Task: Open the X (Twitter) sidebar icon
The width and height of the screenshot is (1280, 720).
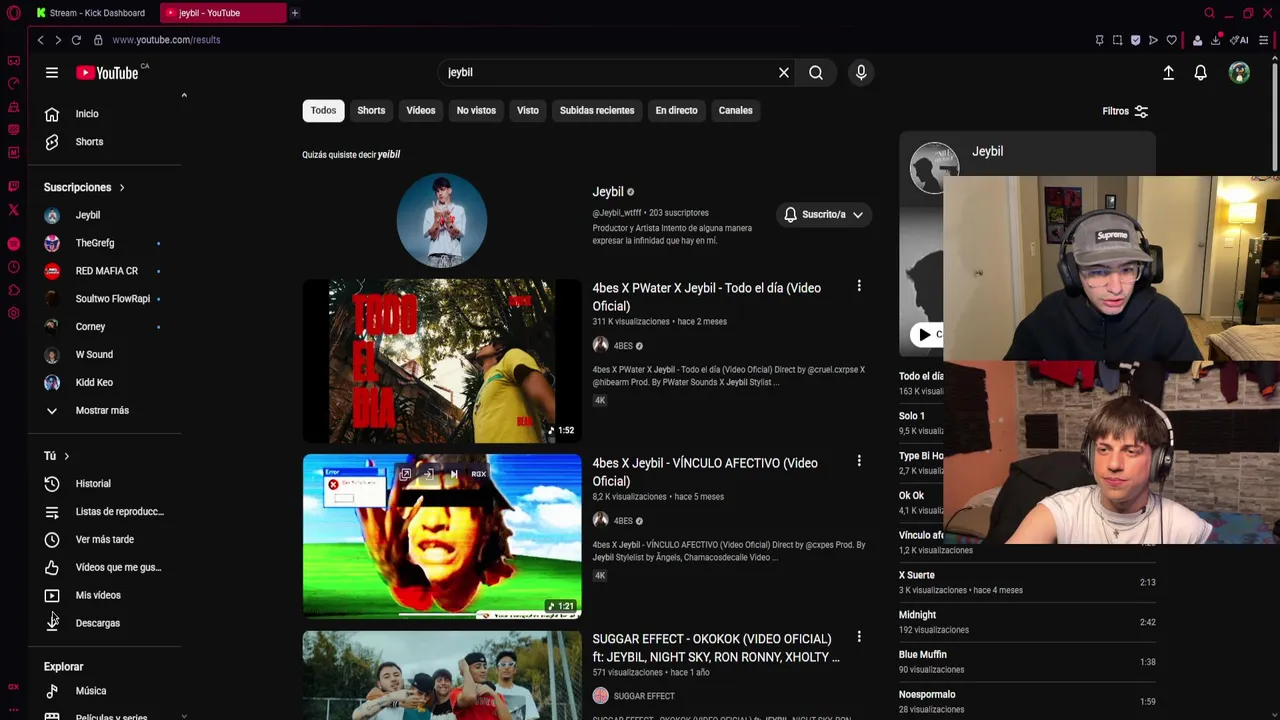Action: 13,210
